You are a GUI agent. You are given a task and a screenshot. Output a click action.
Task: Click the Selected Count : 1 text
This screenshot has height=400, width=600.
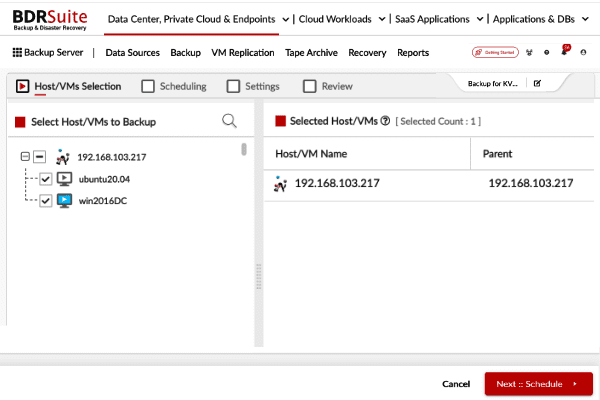(438, 121)
